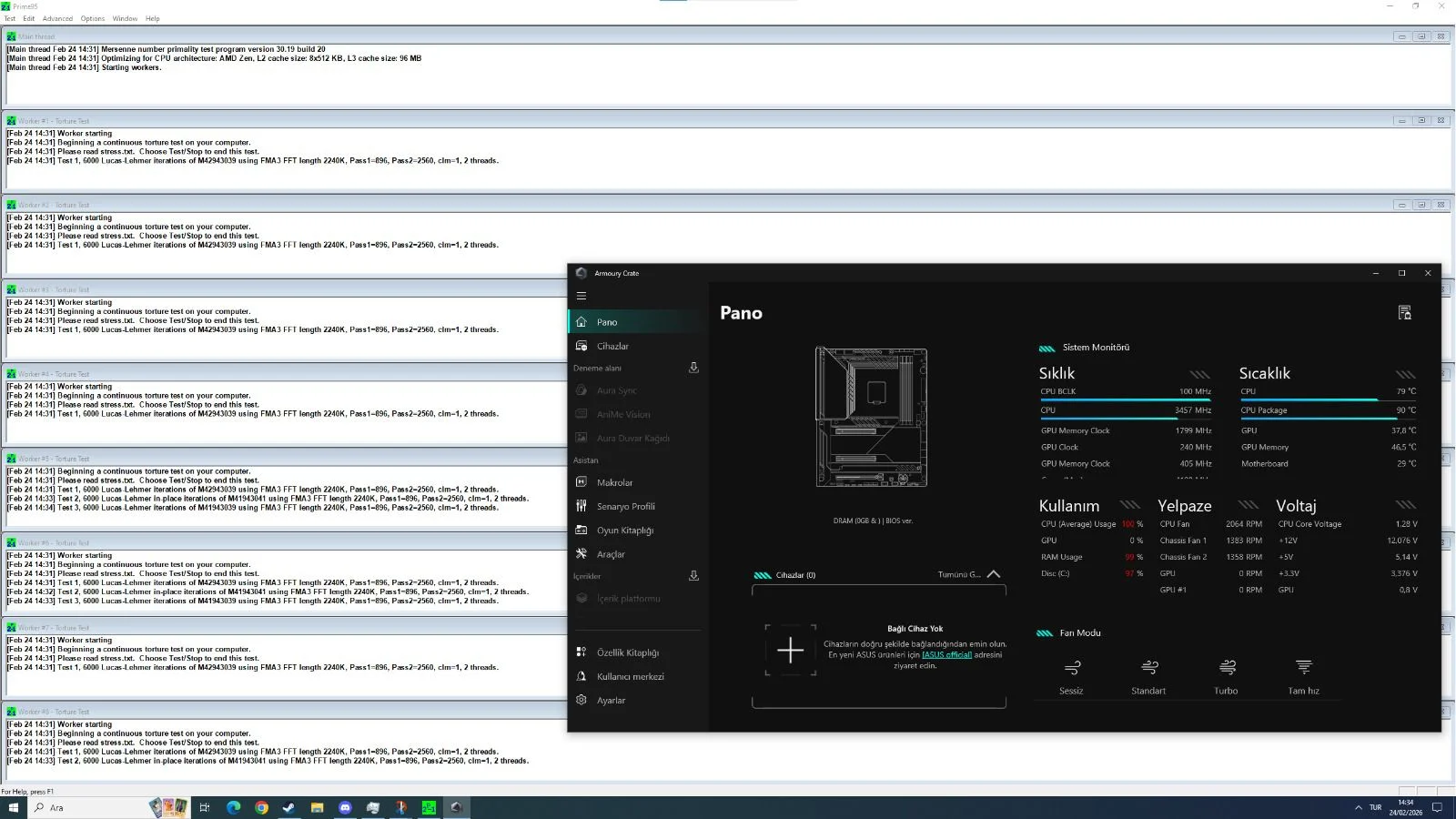
Task: Click the Worker #1 Torture Test title bar
Action: click(x=726, y=120)
